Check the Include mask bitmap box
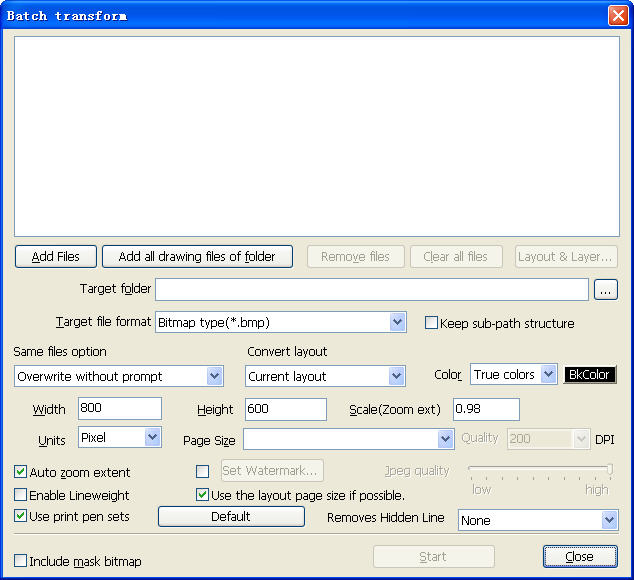Viewport: 634px width, 580px height. [21, 561]
